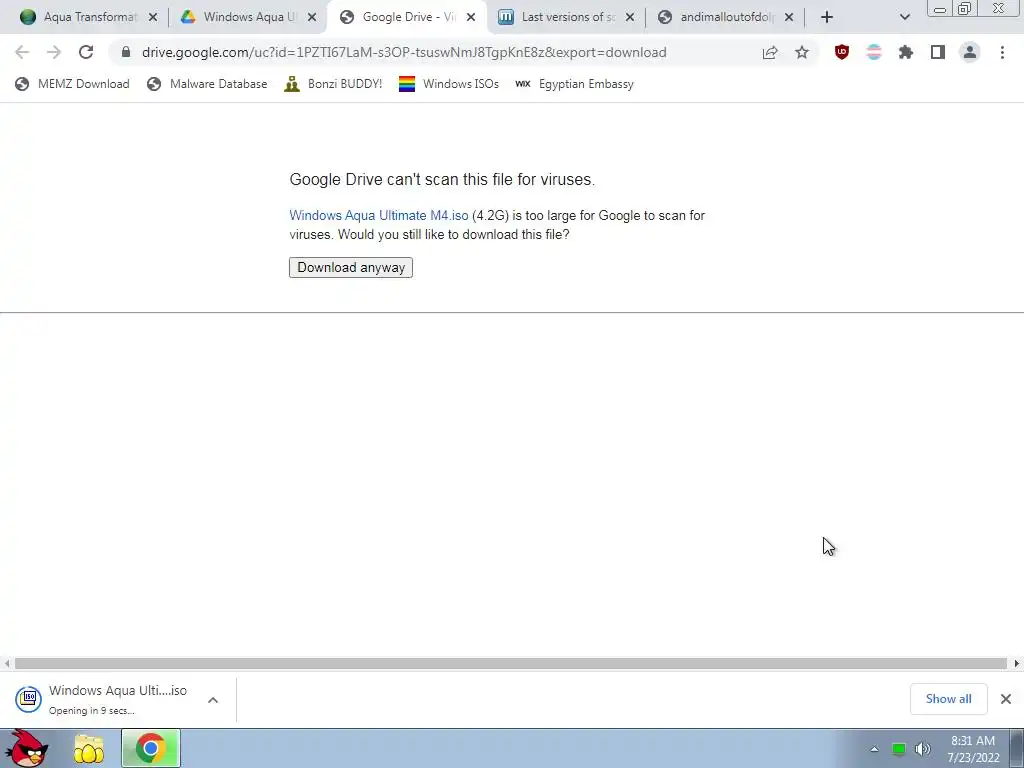
Task: Close the andimalloutofdolphins tab
Action: point(789,17)
